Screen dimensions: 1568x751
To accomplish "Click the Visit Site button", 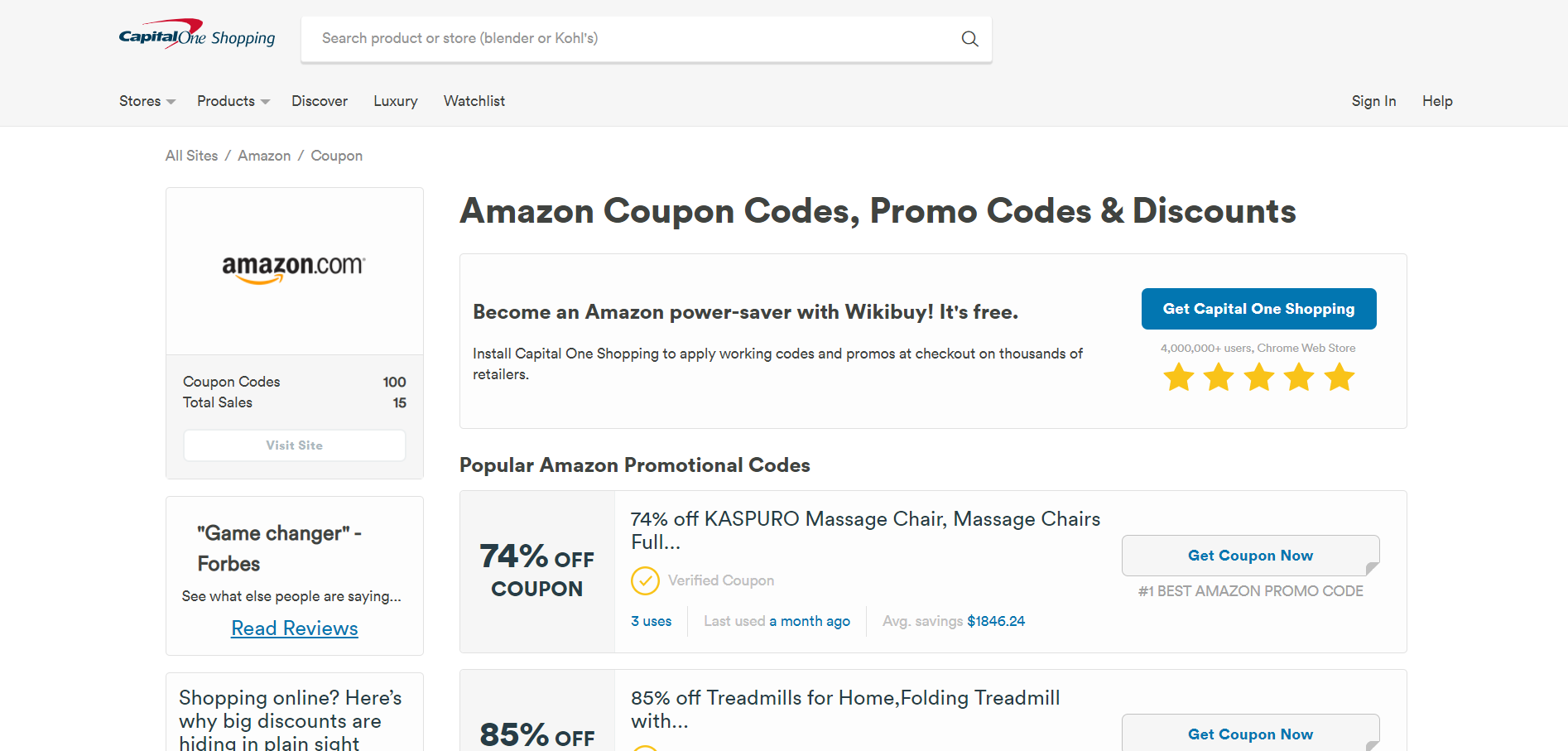I will coord(295,445).
